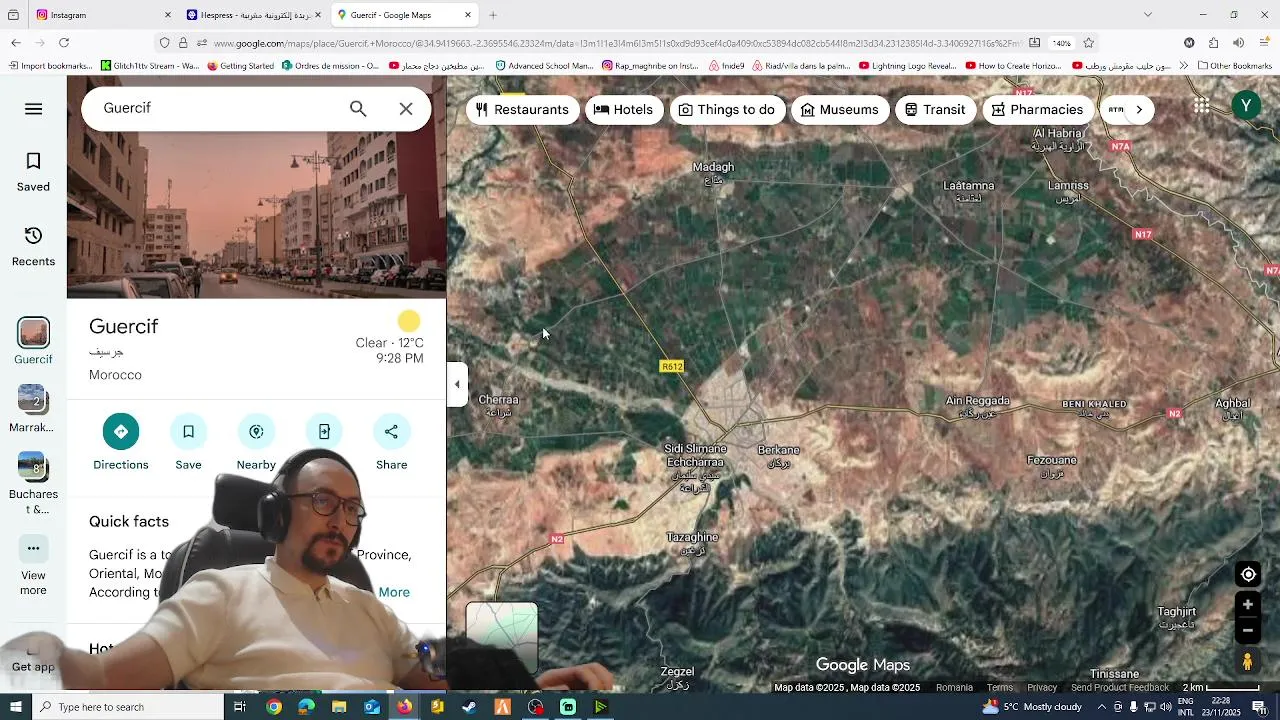Bookmark this page with the star icon

click(1089, 43)
